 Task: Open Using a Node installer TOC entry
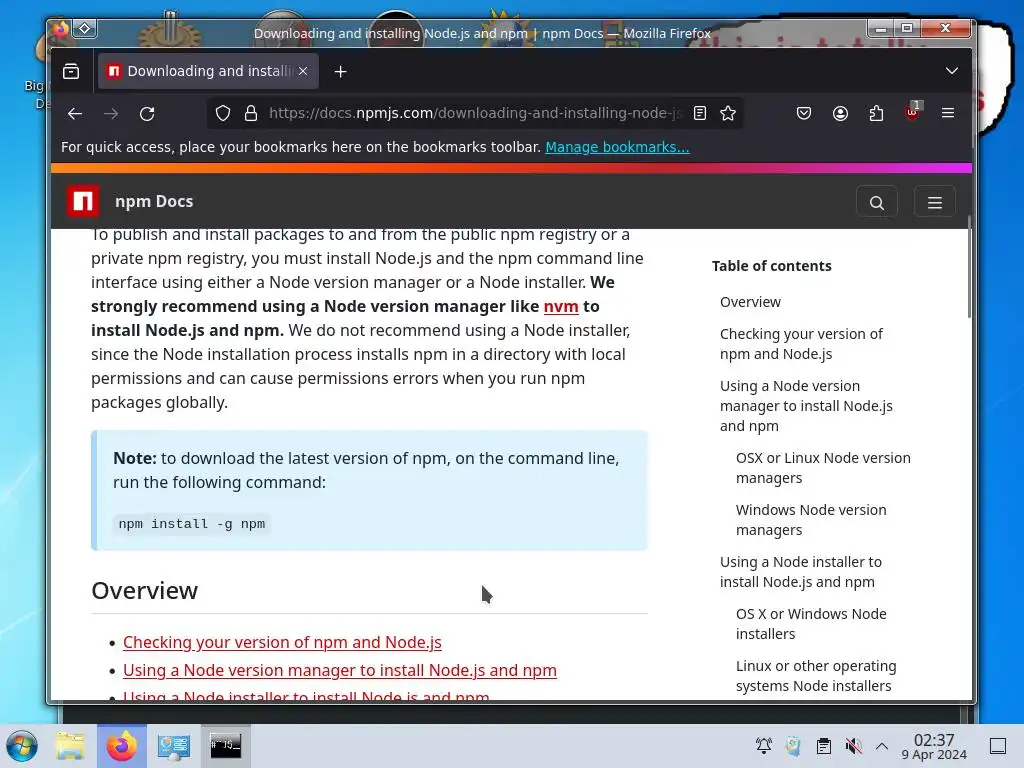coord(801,571)
